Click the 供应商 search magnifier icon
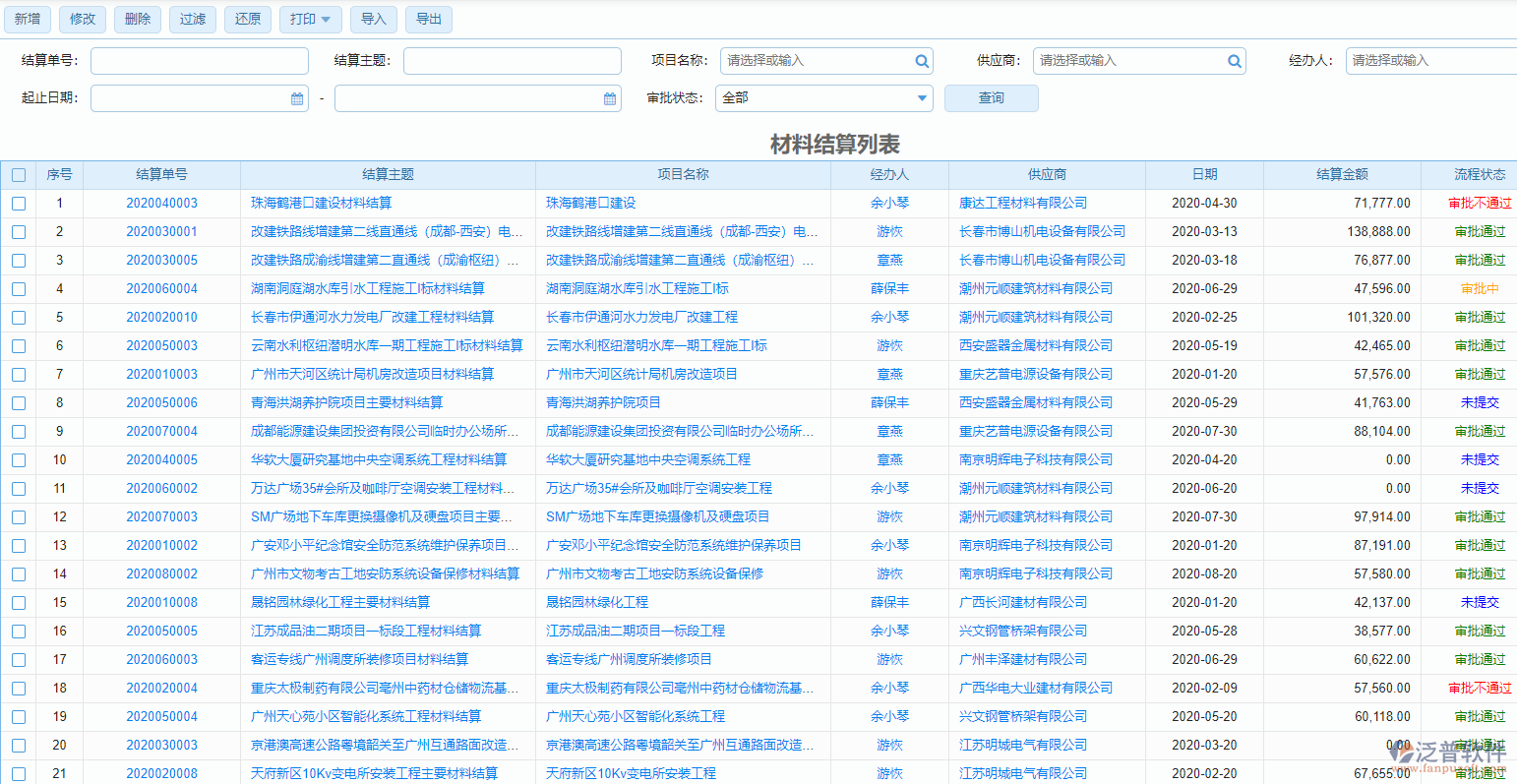1517x784 pixels. click(1234, 60)
